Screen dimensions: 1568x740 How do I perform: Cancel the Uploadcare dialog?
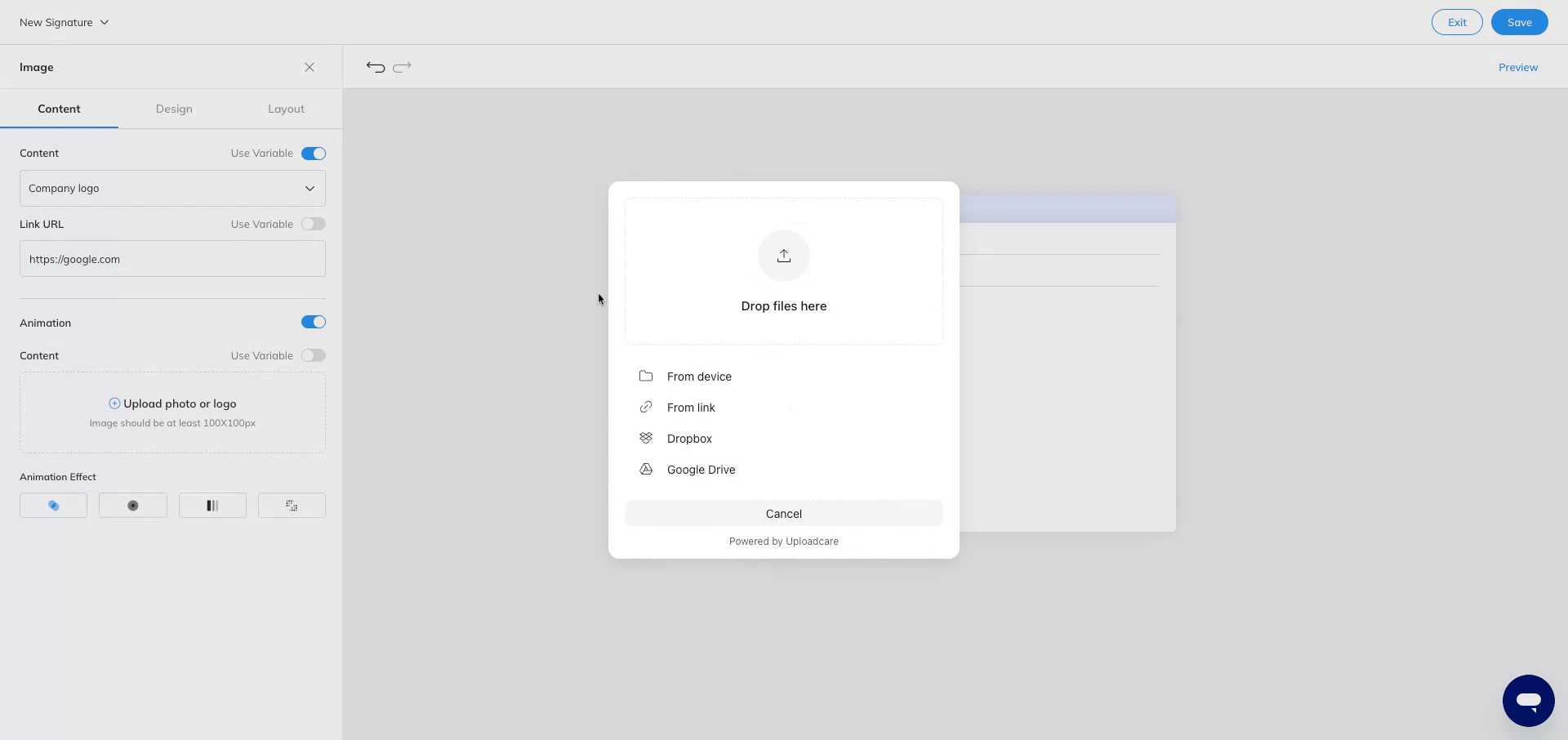(783, 514)
